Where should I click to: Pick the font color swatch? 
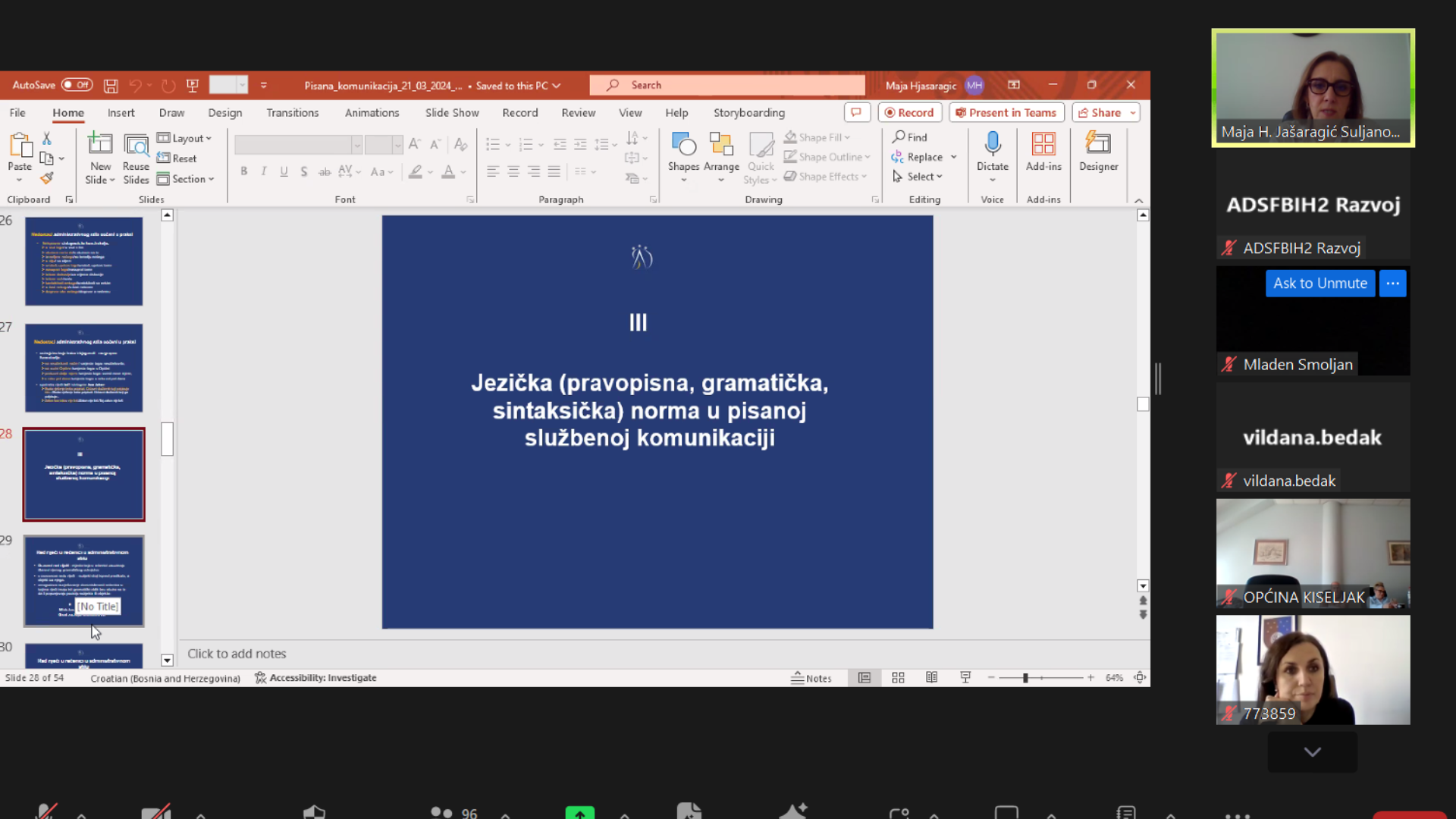(448, 171)
